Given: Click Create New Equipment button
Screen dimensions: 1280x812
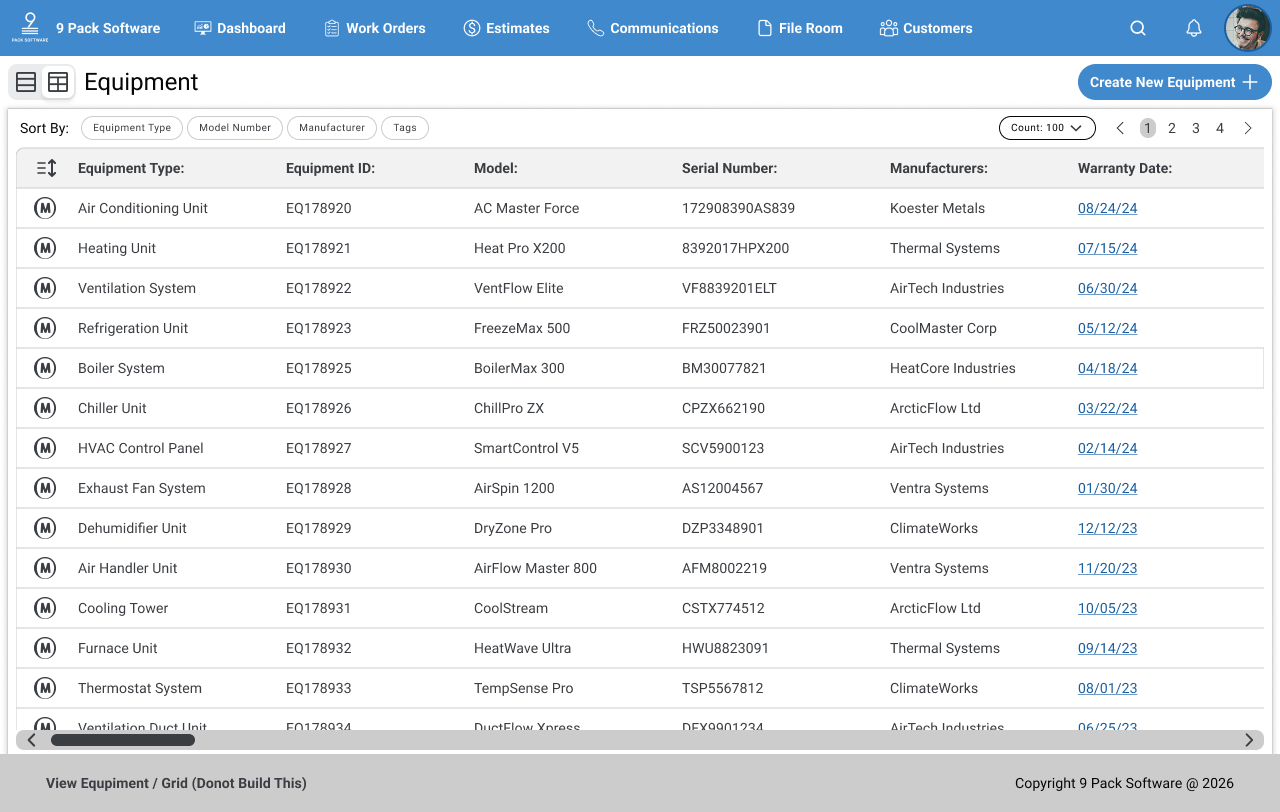Looking at the screenshot, I should pyautogui.click(x=1174, y=82).
